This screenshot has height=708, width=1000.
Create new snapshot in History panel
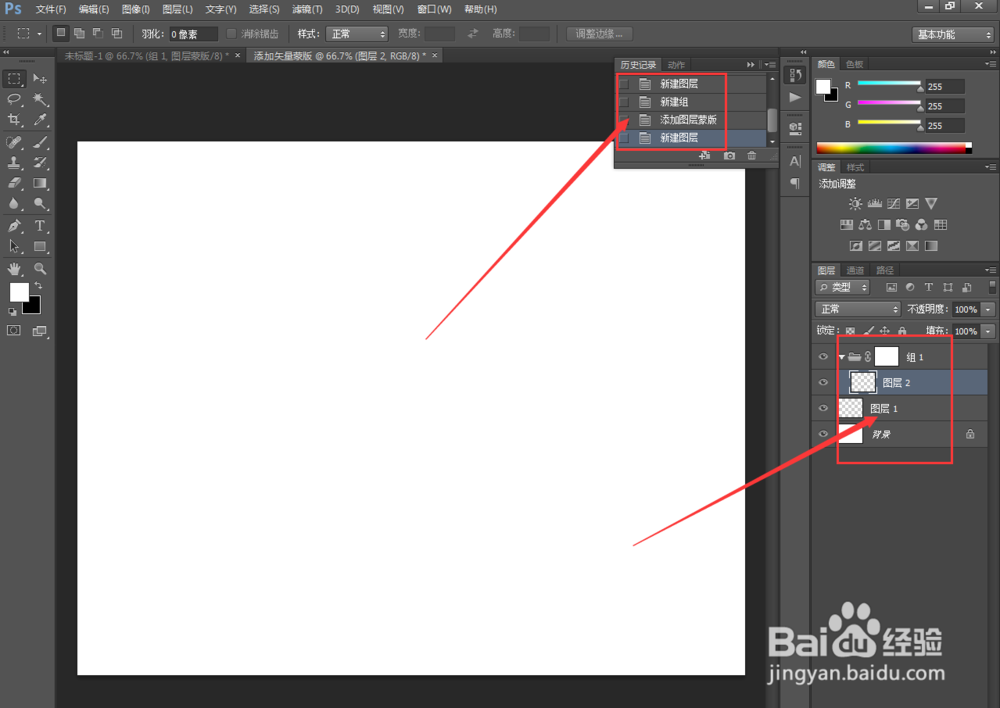pos(729,156)
